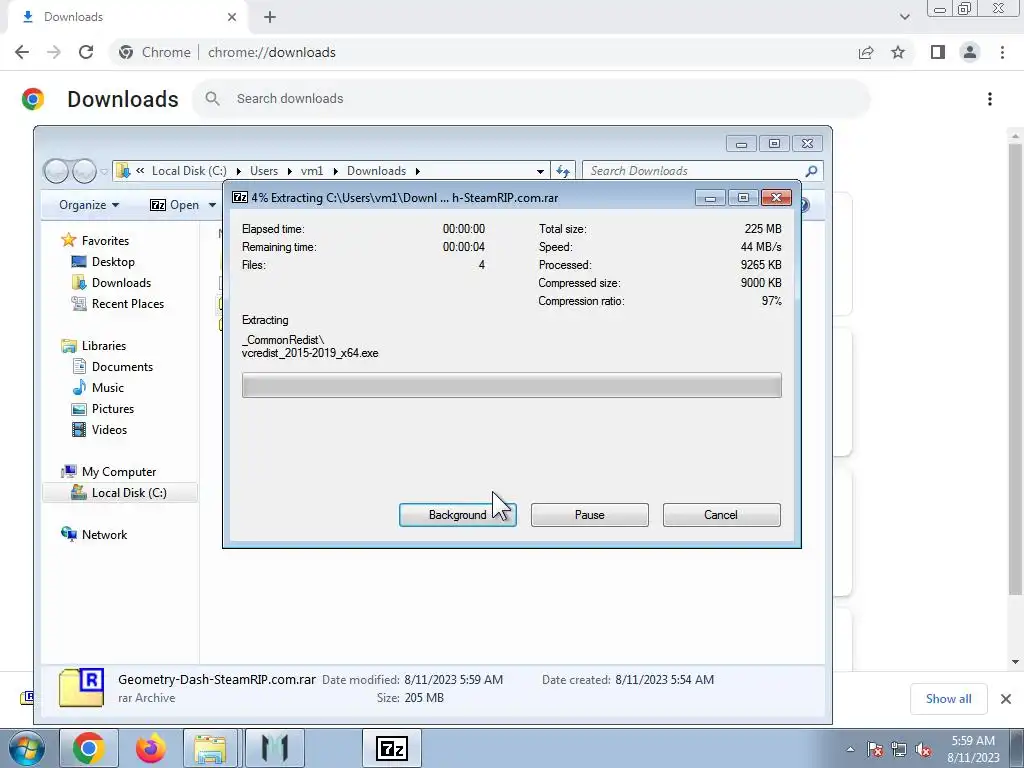Image resolution: width=1024 pixels, height=768 pixels.
Task: Expand arrow after vm1 breadcrumb
Action: 335,171
